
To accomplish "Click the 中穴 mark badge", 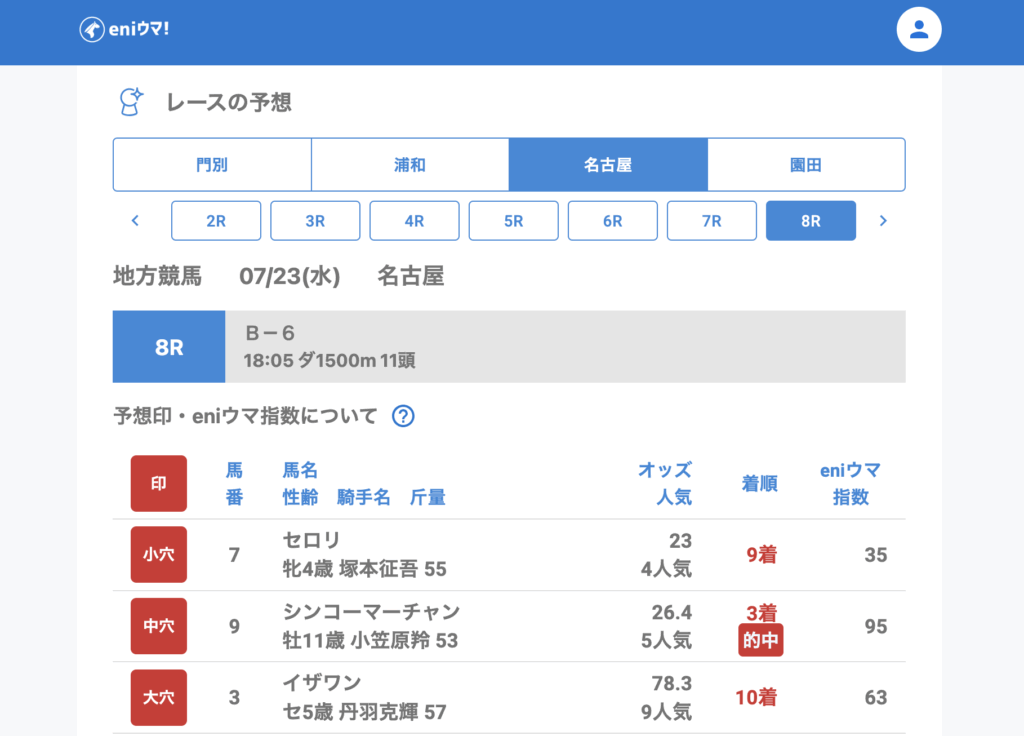I will [159, 626].
